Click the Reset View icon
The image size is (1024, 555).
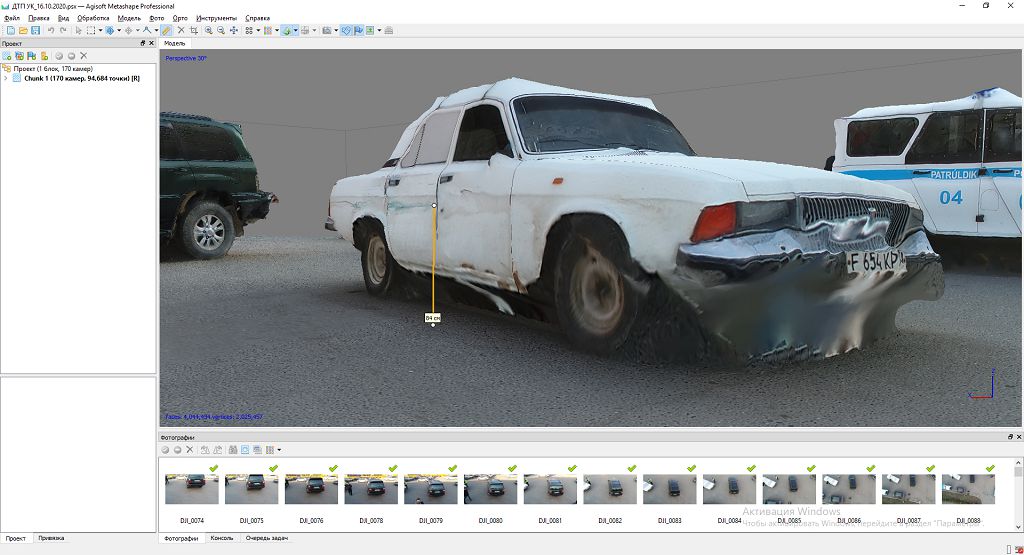[x=233, y=31]
